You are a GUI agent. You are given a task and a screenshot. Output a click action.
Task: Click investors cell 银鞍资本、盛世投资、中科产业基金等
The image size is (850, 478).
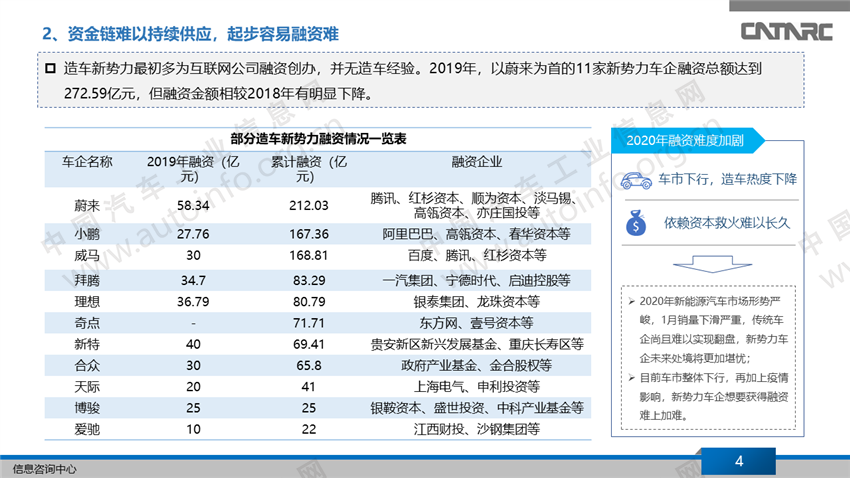[x=476, y=408]
